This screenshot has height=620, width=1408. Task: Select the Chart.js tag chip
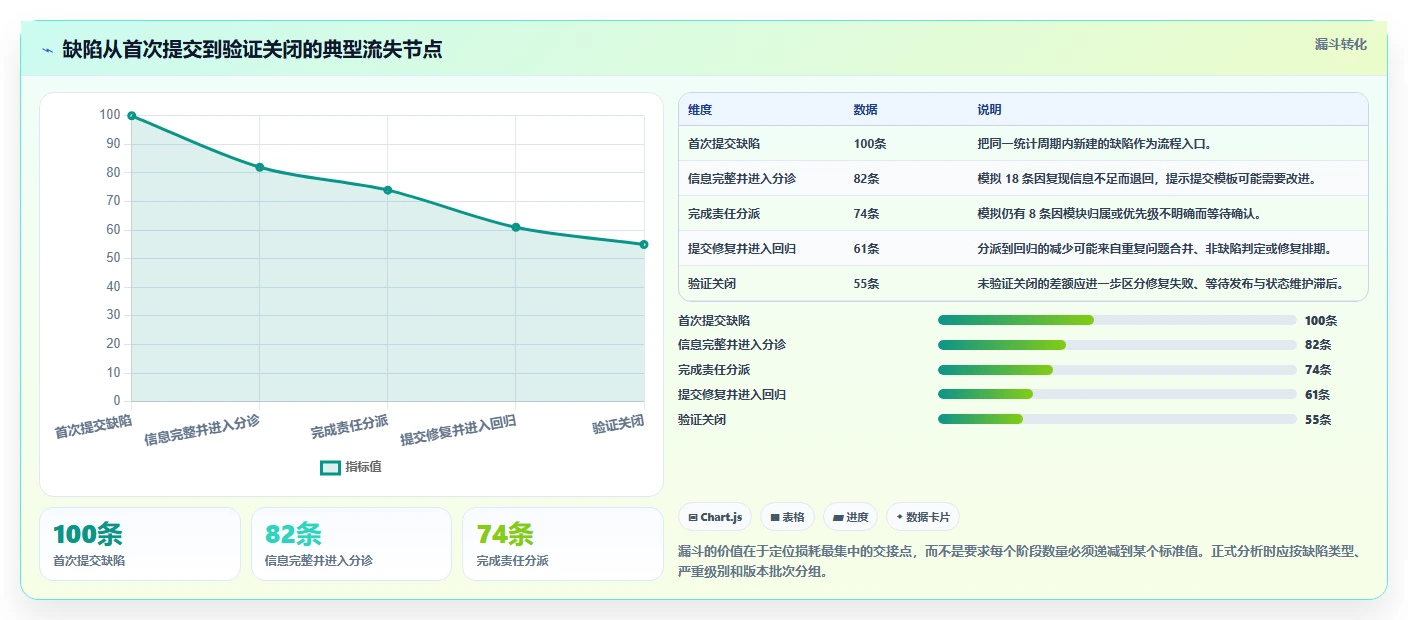715,517
